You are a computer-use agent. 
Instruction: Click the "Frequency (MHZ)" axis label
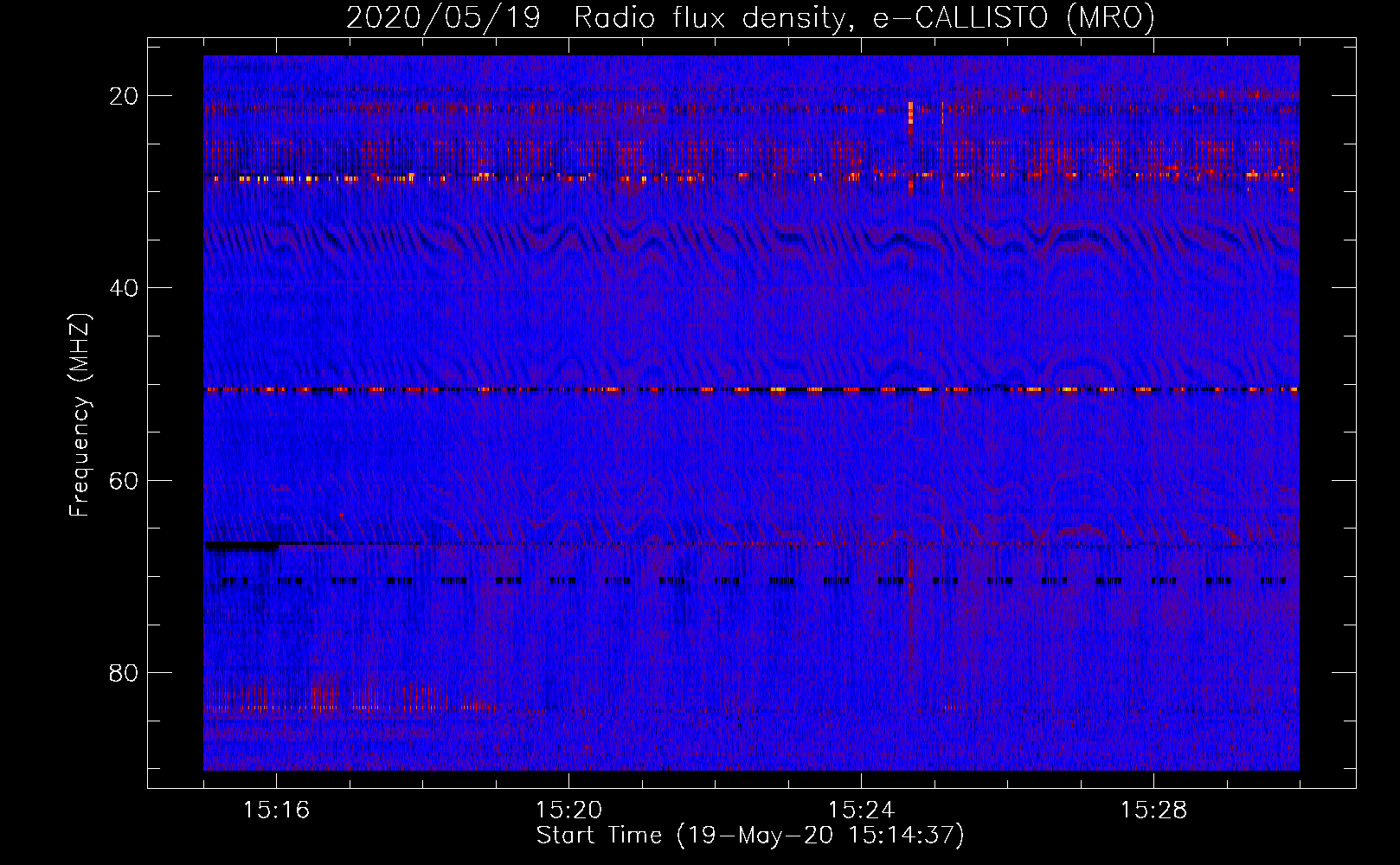[x=80, y=415]
